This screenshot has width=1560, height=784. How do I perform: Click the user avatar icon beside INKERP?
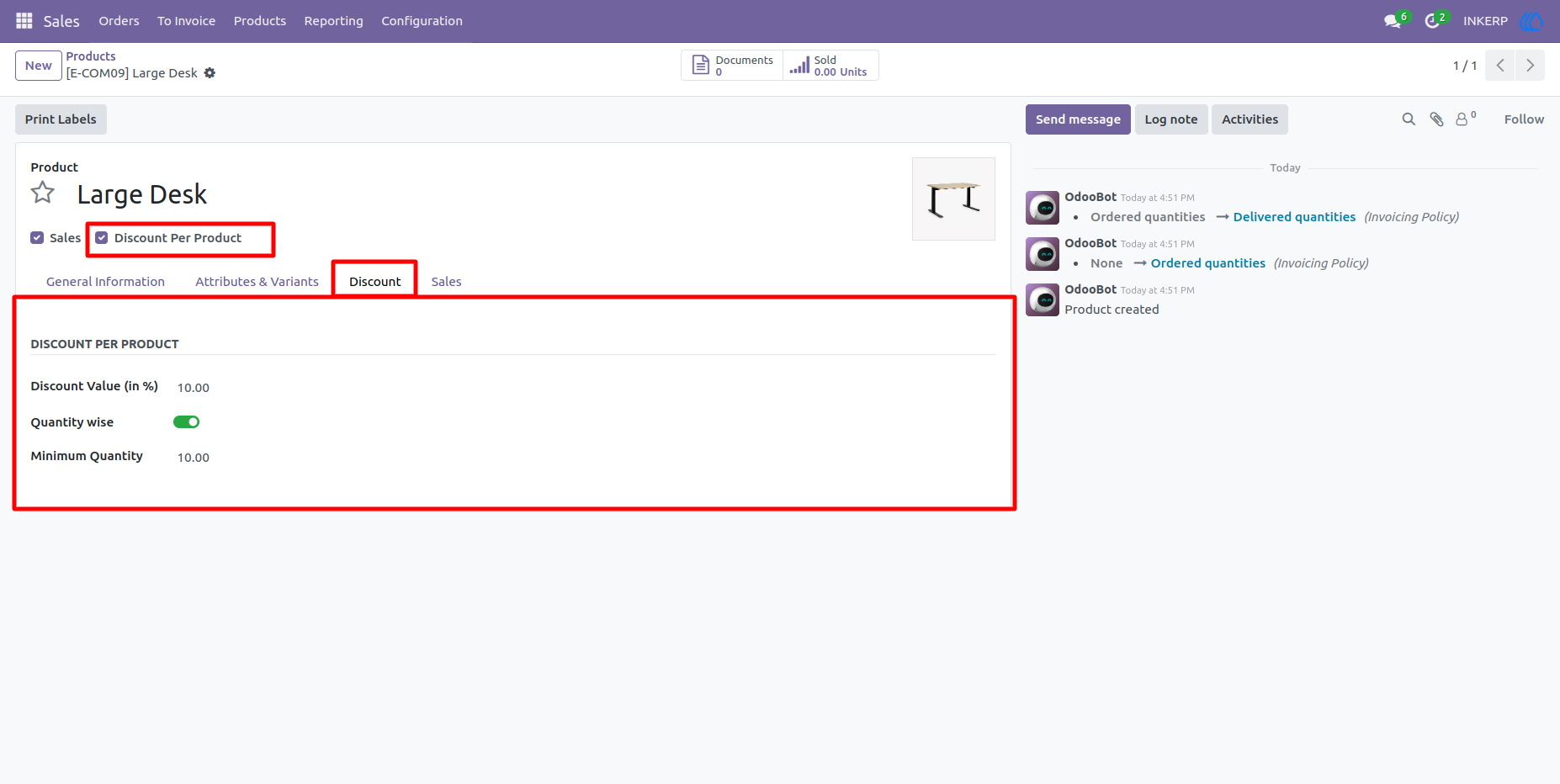[x=1531, y=21]
